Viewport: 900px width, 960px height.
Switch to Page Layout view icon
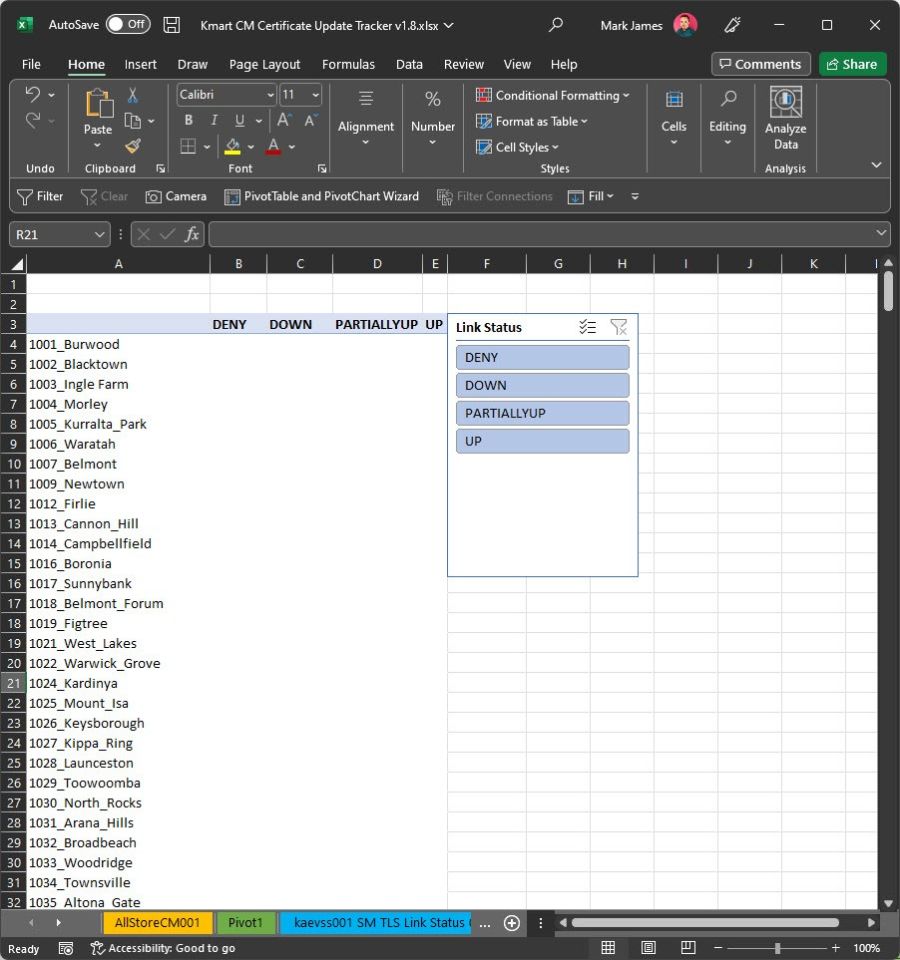648,948
